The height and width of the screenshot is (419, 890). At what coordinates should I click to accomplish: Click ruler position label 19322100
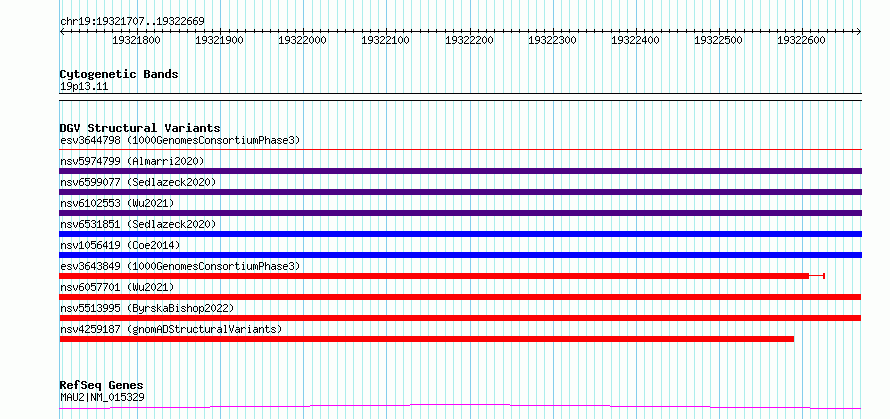385,40
